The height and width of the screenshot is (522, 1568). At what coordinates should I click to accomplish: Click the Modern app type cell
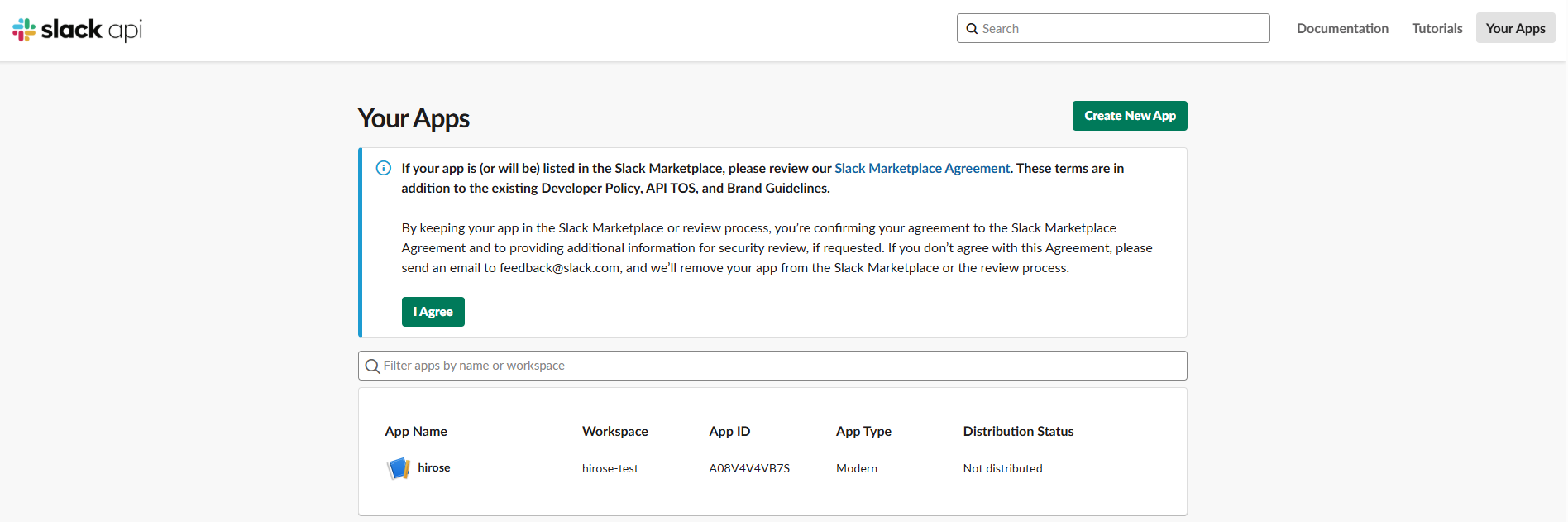pos(857,468)
